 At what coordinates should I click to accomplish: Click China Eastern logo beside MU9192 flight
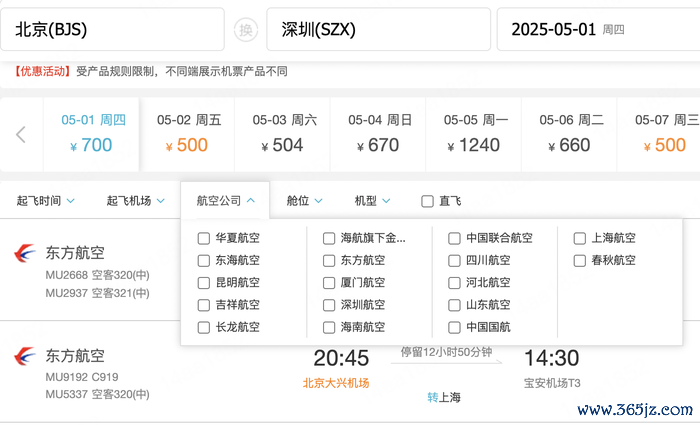click(x=25, y=356)
